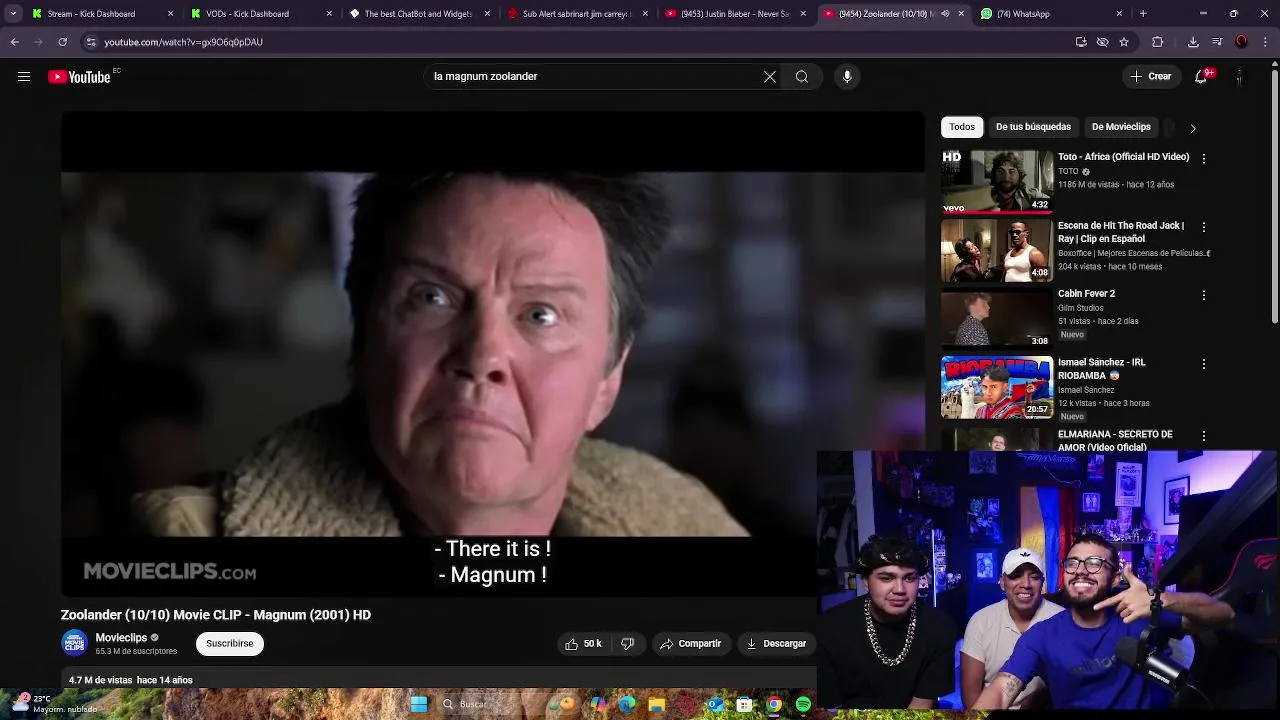Click the search magnifier button

point(802,77)
